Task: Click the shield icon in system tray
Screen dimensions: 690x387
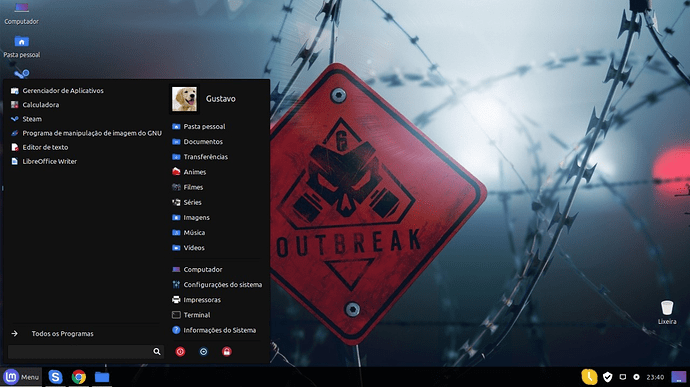Action: (608, 377)
